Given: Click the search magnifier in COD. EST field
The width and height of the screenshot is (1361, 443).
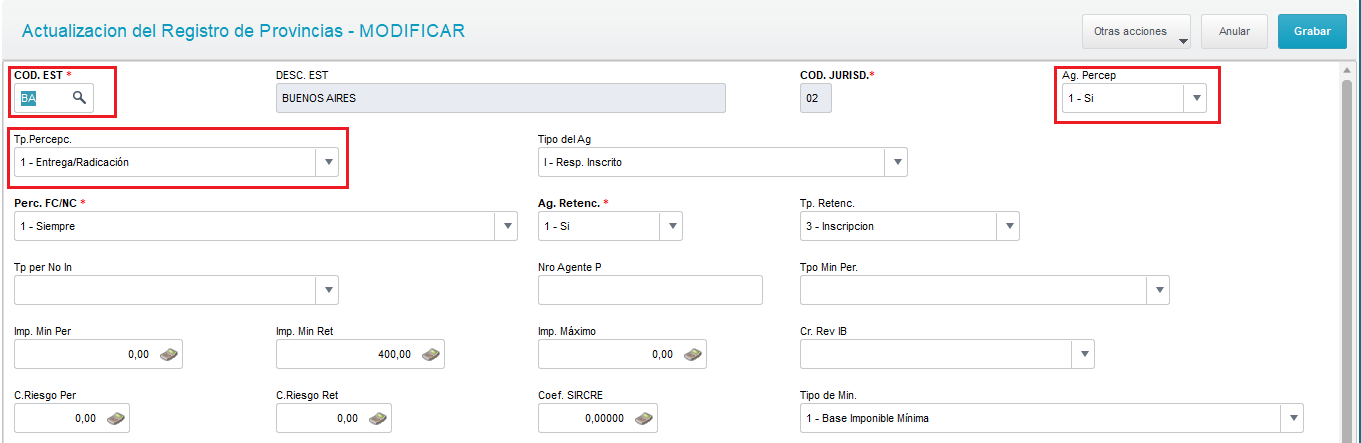Looking at the screenshot, I should (78, 98).
